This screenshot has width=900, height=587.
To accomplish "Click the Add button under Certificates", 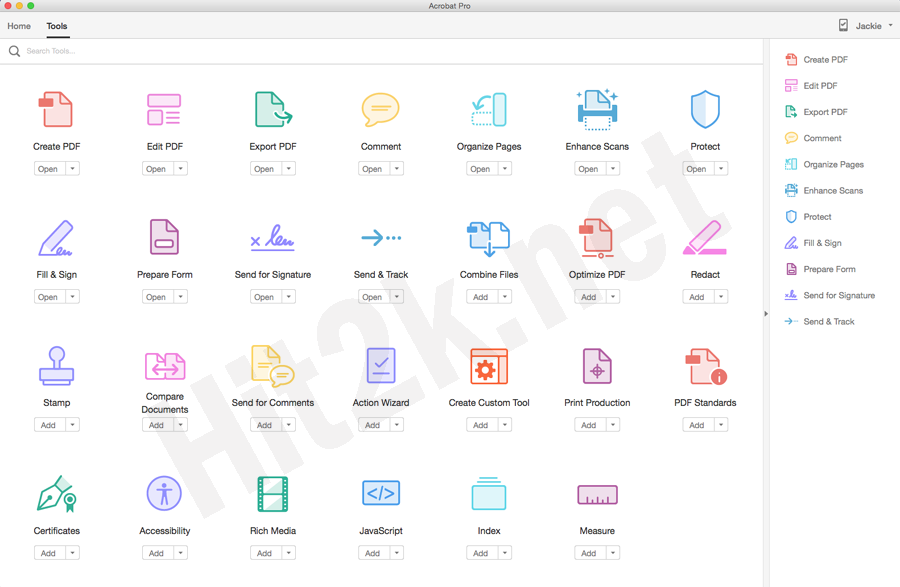I will tap(48, 553).
